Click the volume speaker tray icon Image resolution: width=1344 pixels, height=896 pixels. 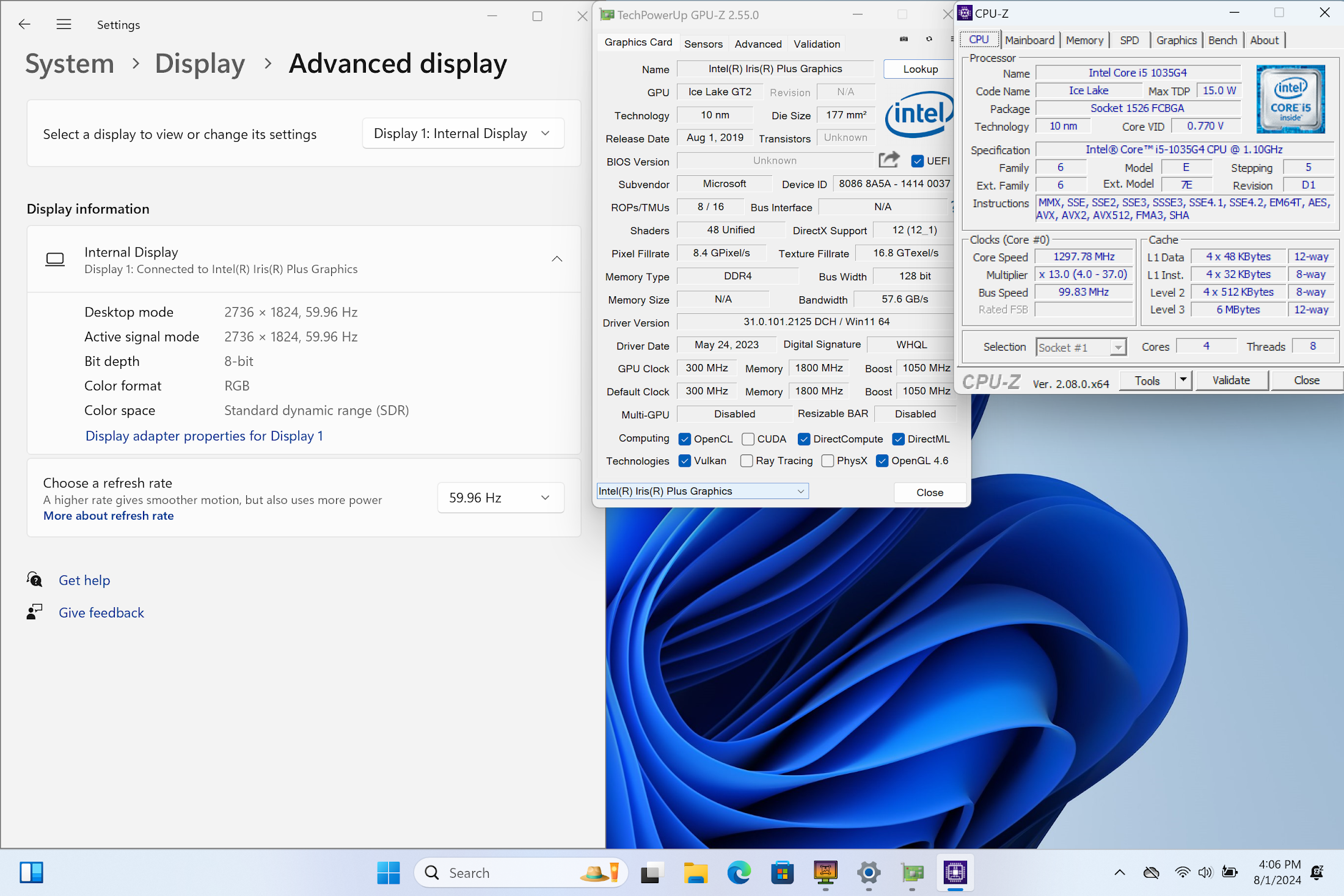point(1205,873)
